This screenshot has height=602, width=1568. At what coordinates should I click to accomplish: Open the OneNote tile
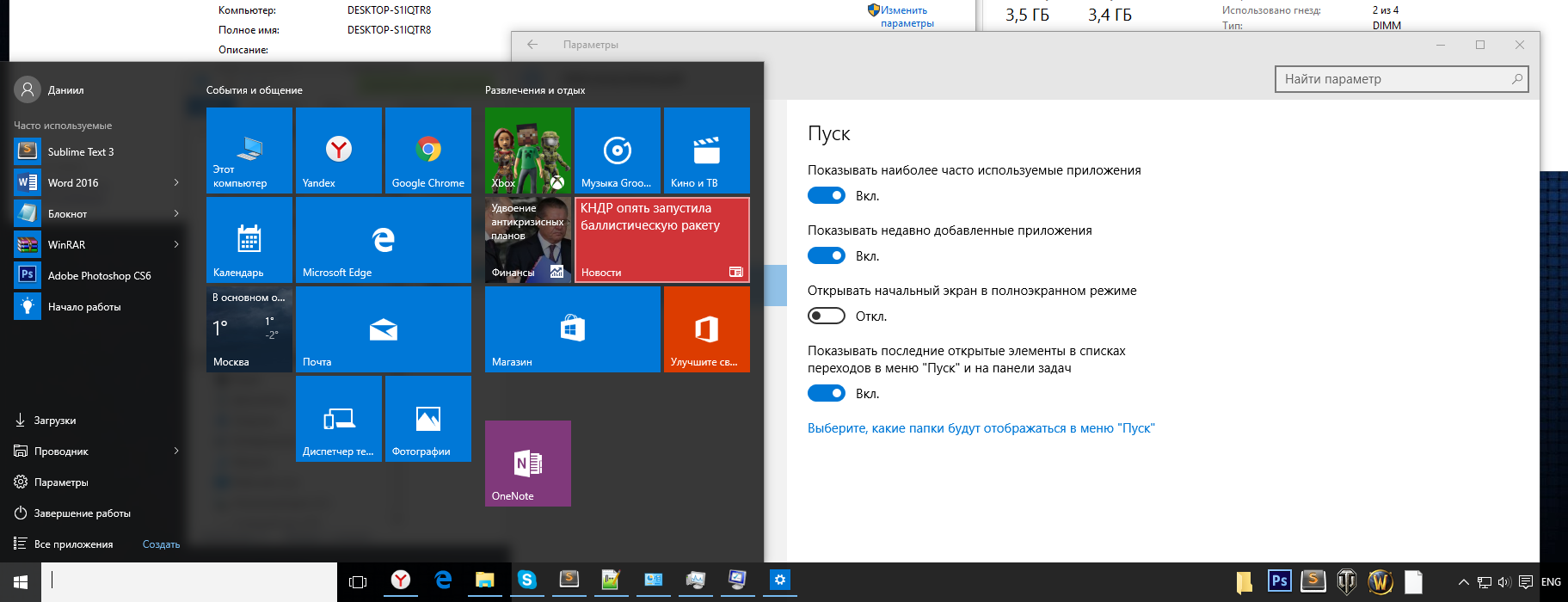[x=528, y=464]
